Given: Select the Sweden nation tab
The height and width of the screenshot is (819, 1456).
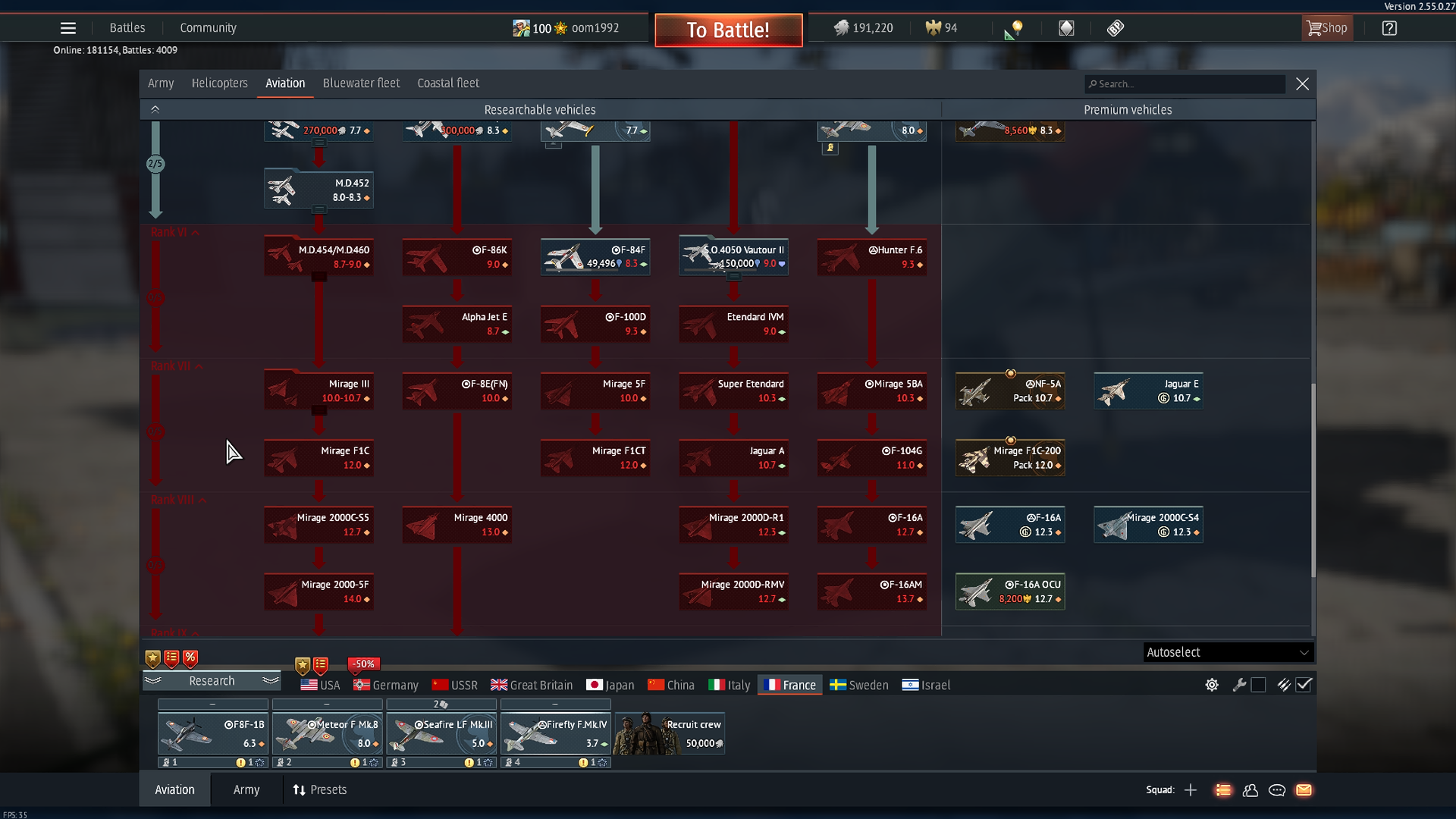Looking at the screenshot, I should click(859, 685).
